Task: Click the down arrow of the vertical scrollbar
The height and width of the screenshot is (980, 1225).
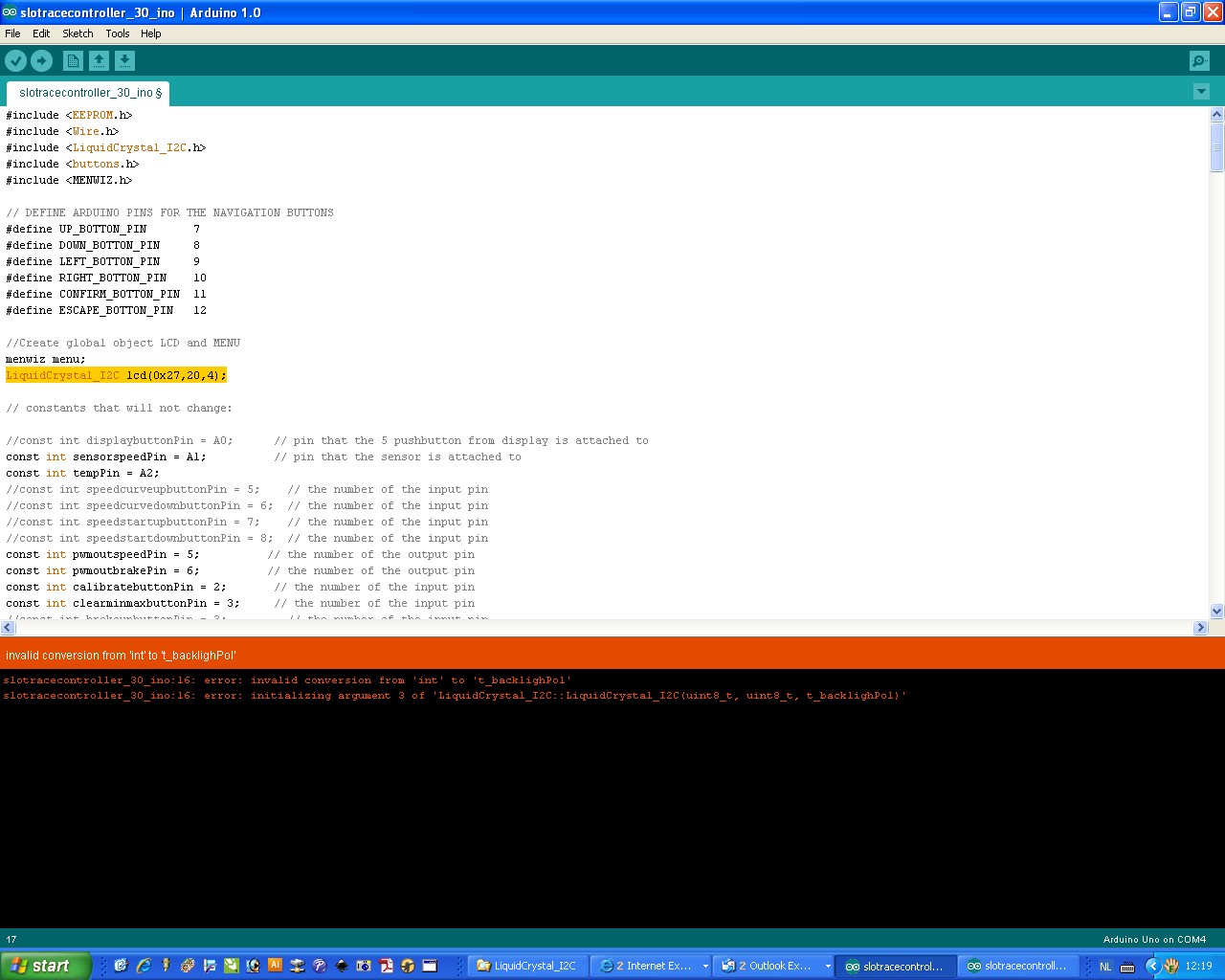Action: pos(1216,611)
